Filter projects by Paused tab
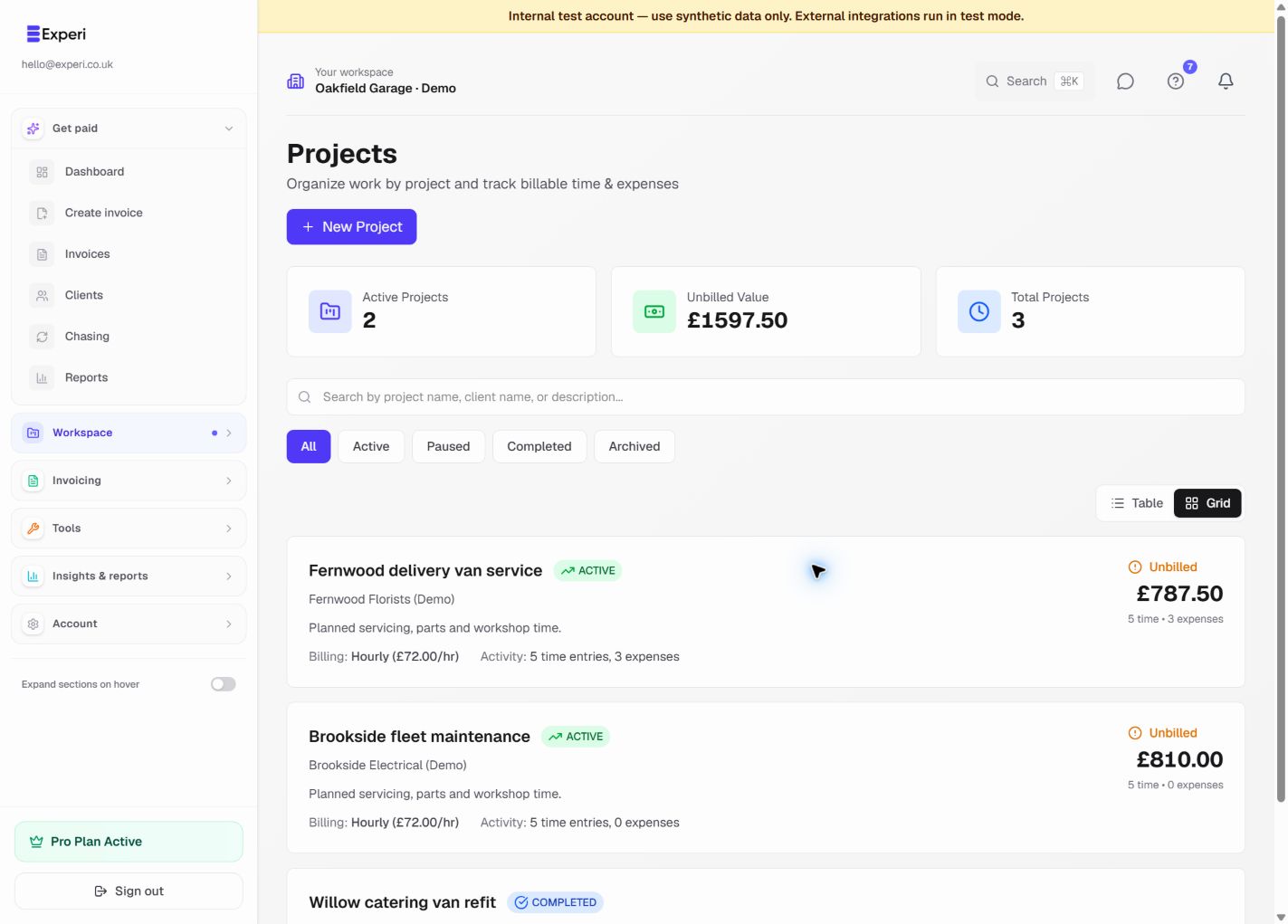Screen dimensions: 1288x924 click(x=449, y=446)
